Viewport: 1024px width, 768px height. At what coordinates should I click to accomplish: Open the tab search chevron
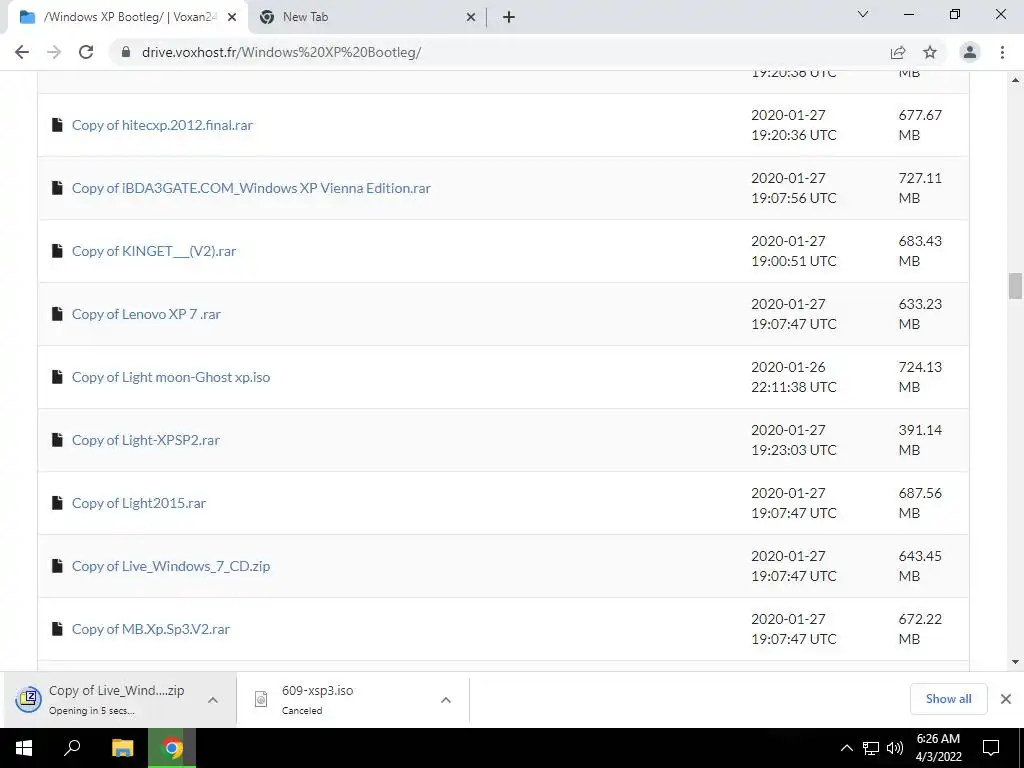click(x=863, y=14)
